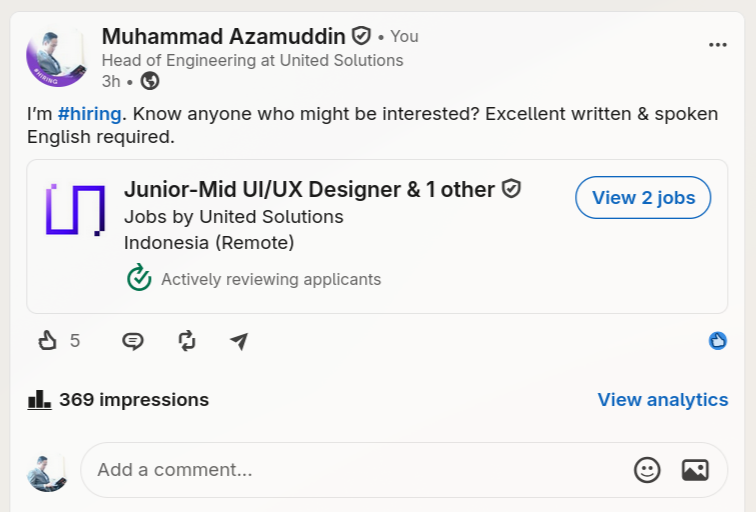Follow the #hiring hashtag link
This screenshot has width=756, height=512.
coord(90,114)
